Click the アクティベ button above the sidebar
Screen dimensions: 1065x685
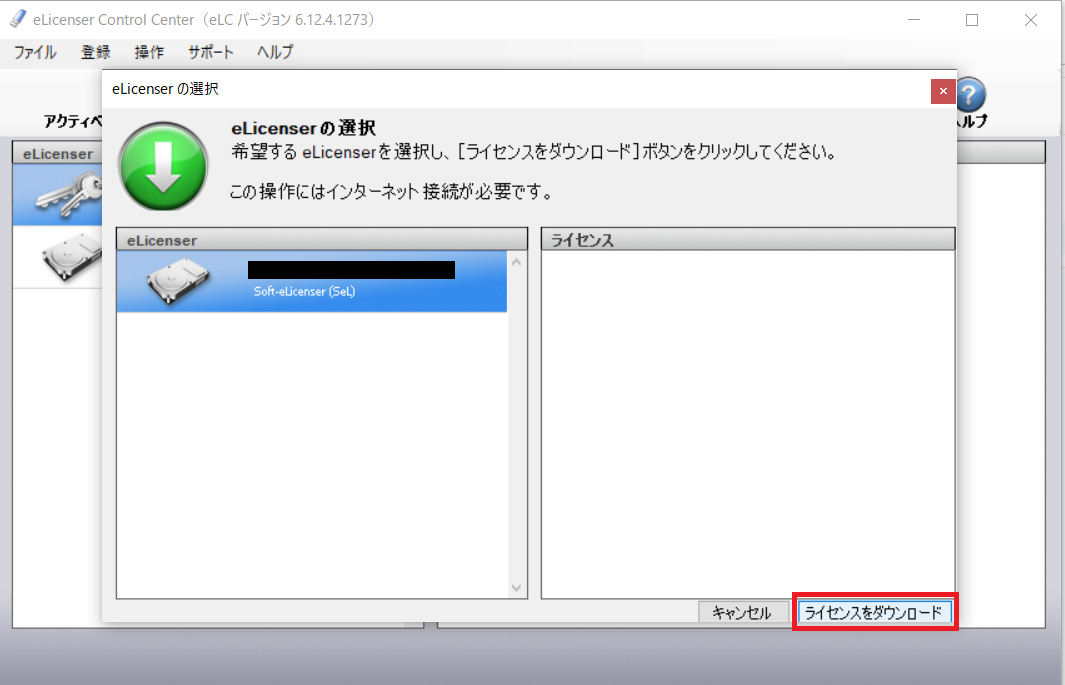[72, 121]
